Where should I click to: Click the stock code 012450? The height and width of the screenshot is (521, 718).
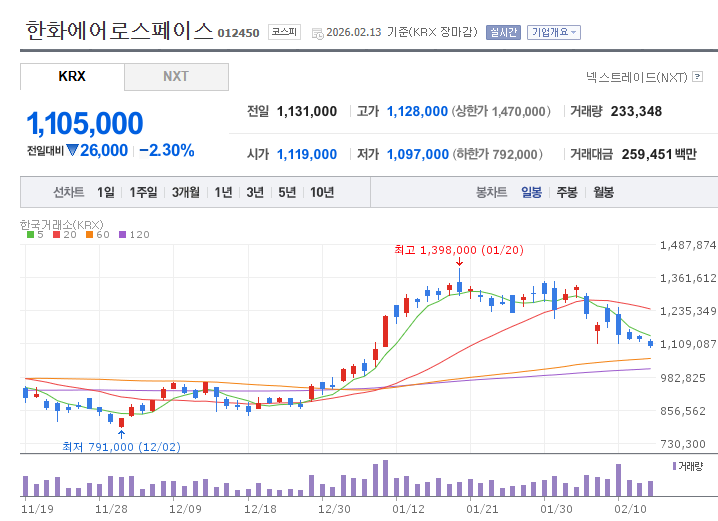[239, 33]
